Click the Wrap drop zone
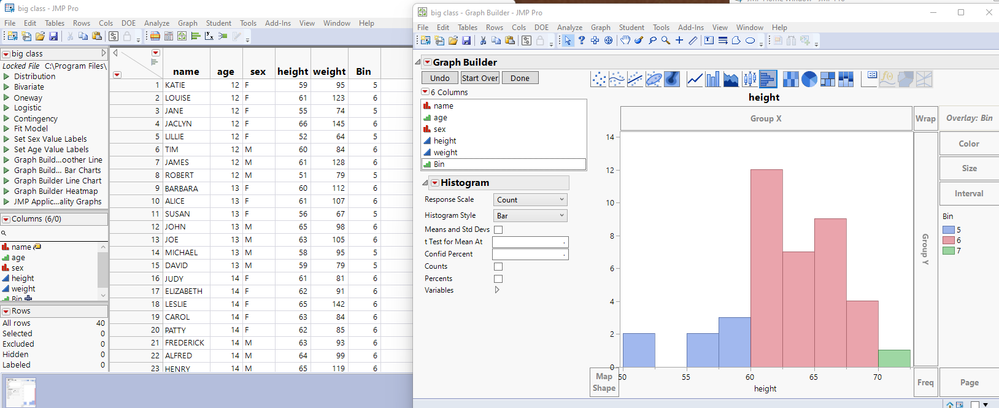The width and height of the screenshot is (999, 408). (925, 119)
